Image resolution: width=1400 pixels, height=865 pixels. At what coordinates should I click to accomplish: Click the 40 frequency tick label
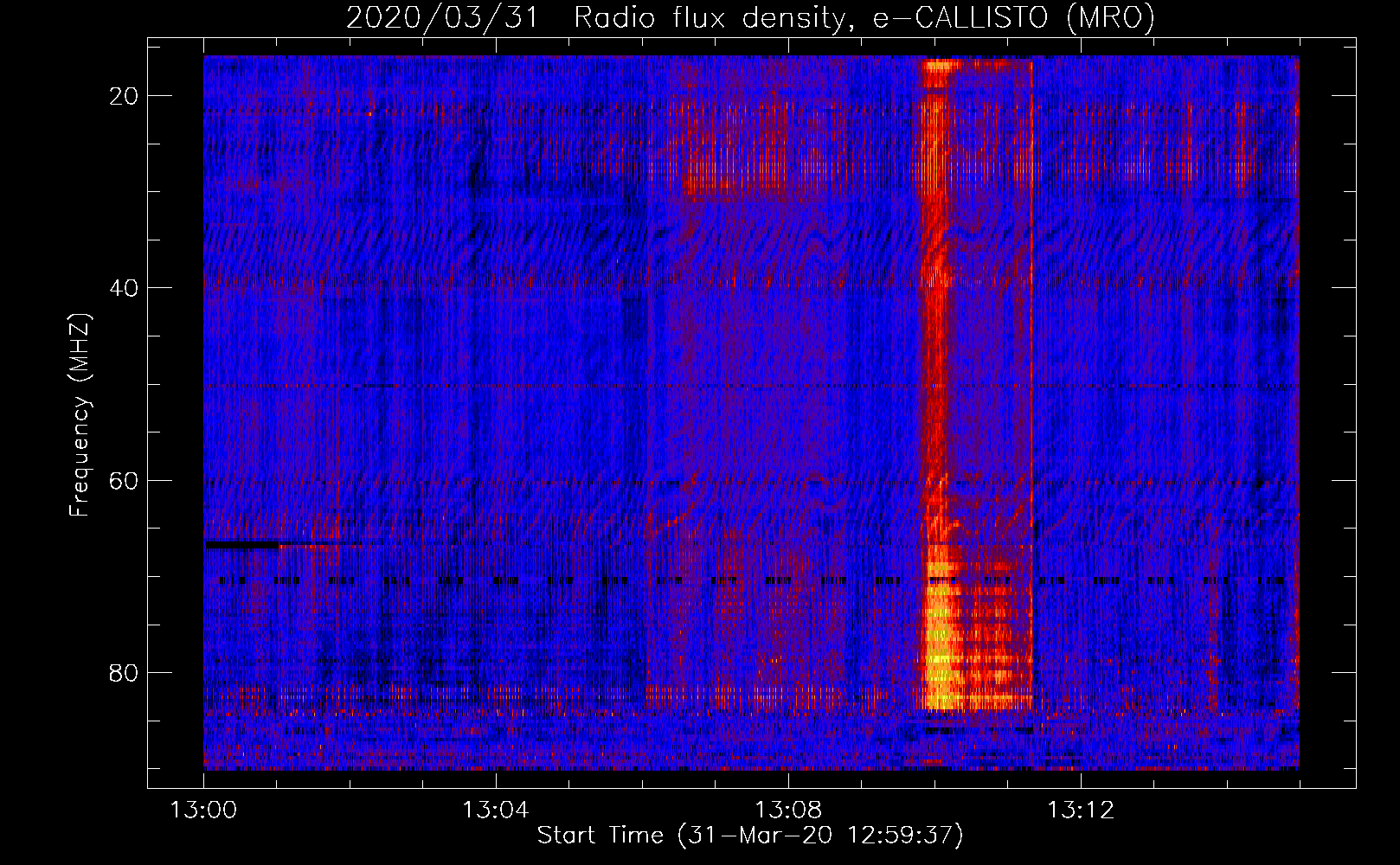125,288
